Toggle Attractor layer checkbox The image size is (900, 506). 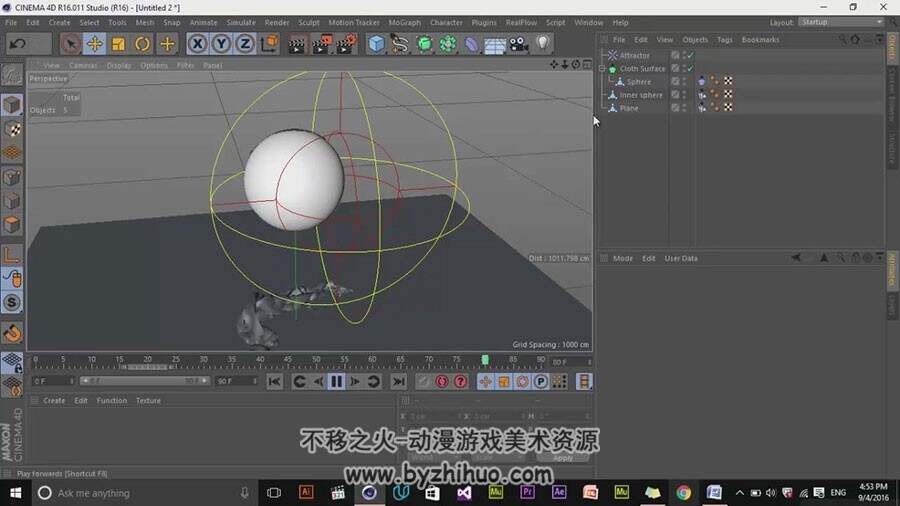click(675, 55)
